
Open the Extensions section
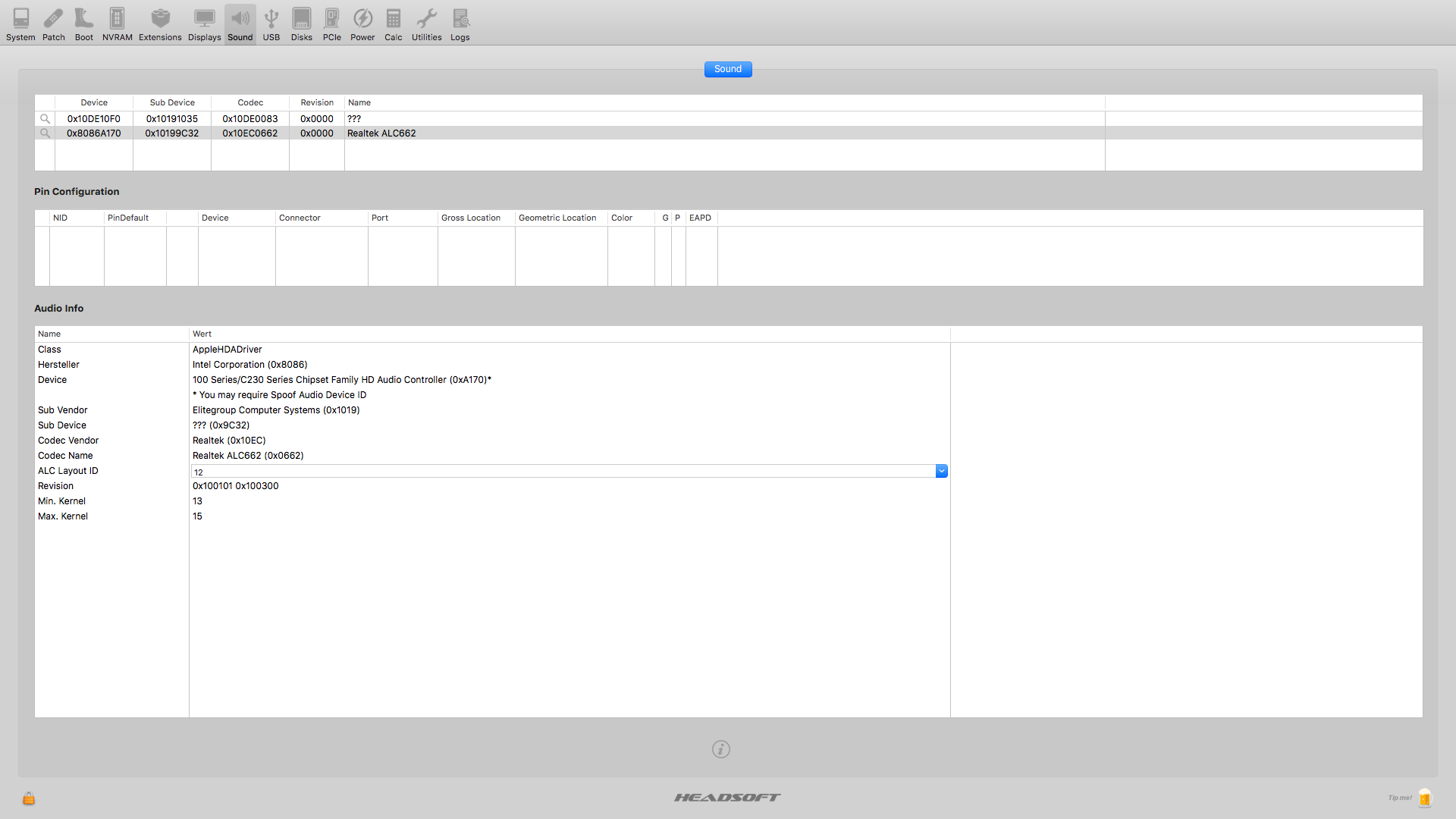(160, 24)
